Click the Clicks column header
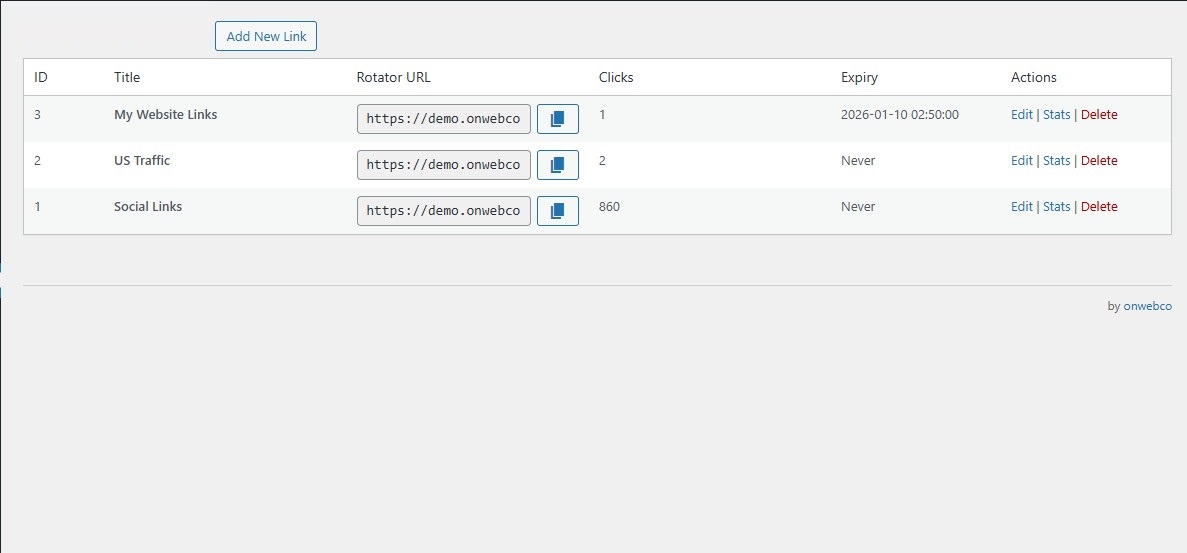 [615, 77]
